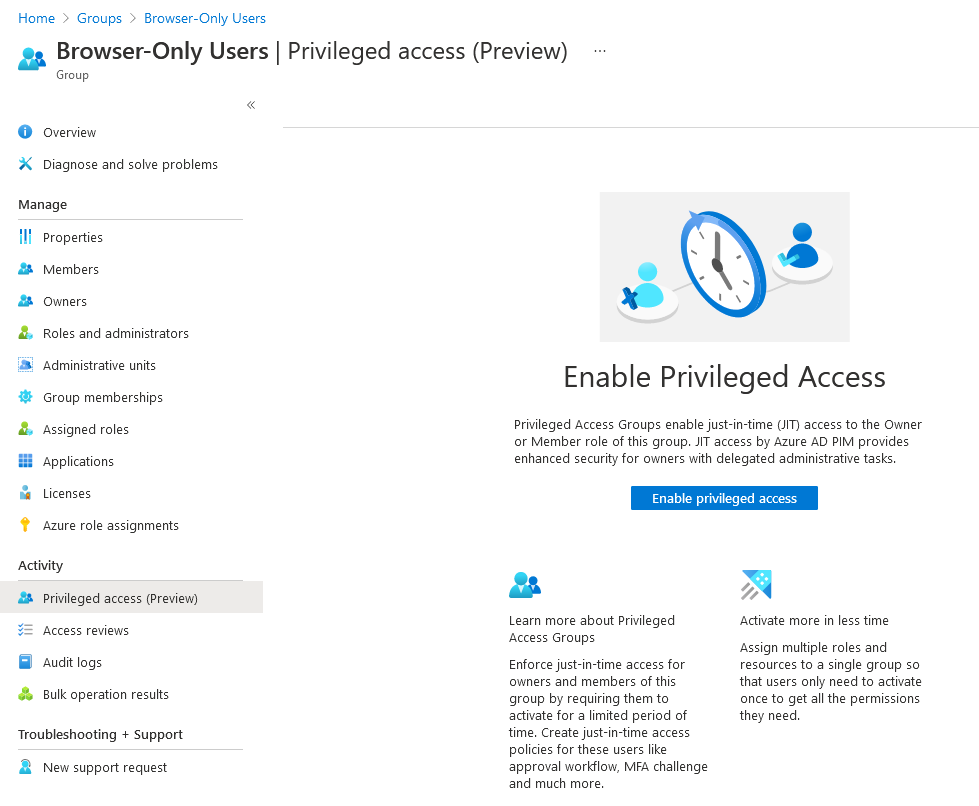Screen dimensions: 979x806
Task: Click the Applications grid icon
Action: (x=25, y=461)
